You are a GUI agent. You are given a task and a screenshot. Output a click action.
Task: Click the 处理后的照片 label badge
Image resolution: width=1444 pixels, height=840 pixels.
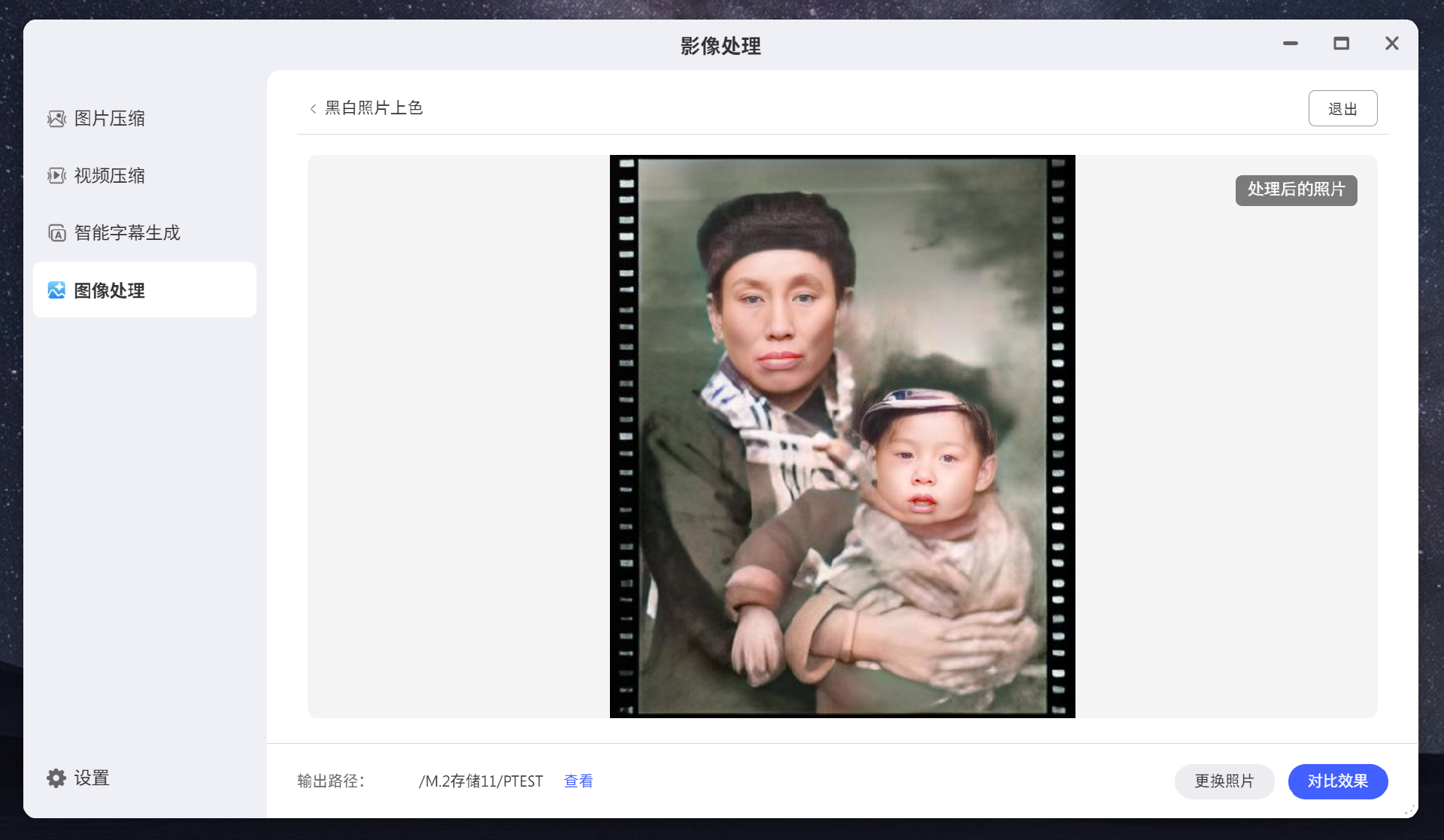1296,190
